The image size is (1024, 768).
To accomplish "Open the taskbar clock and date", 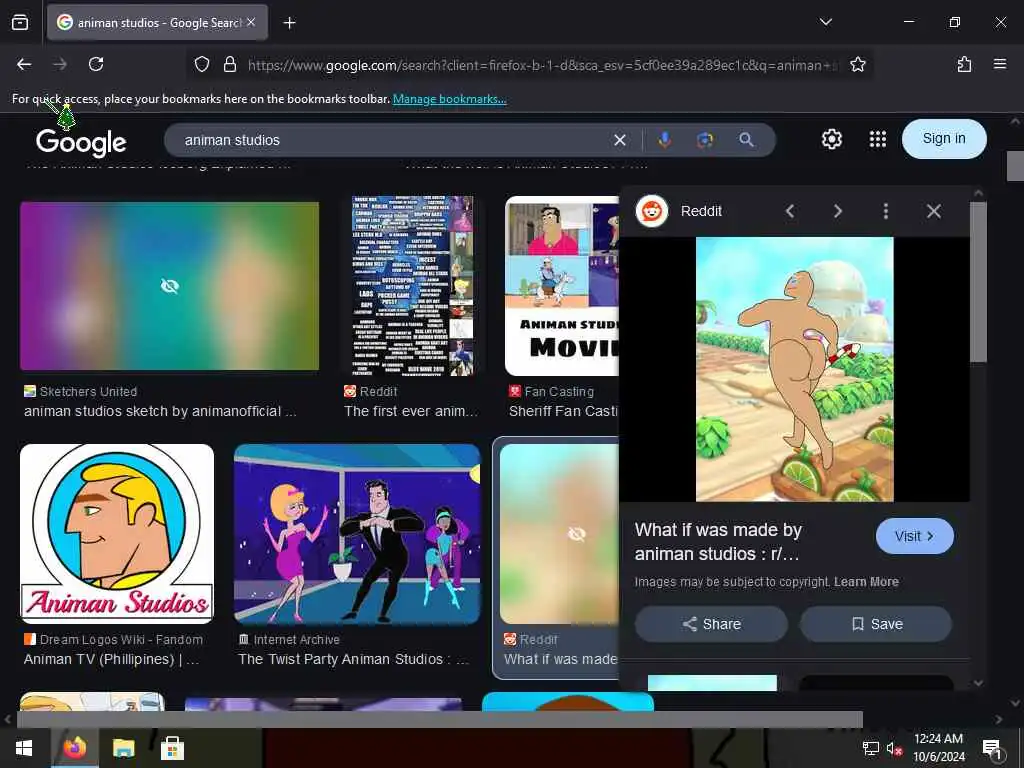I will coord(938,748).
